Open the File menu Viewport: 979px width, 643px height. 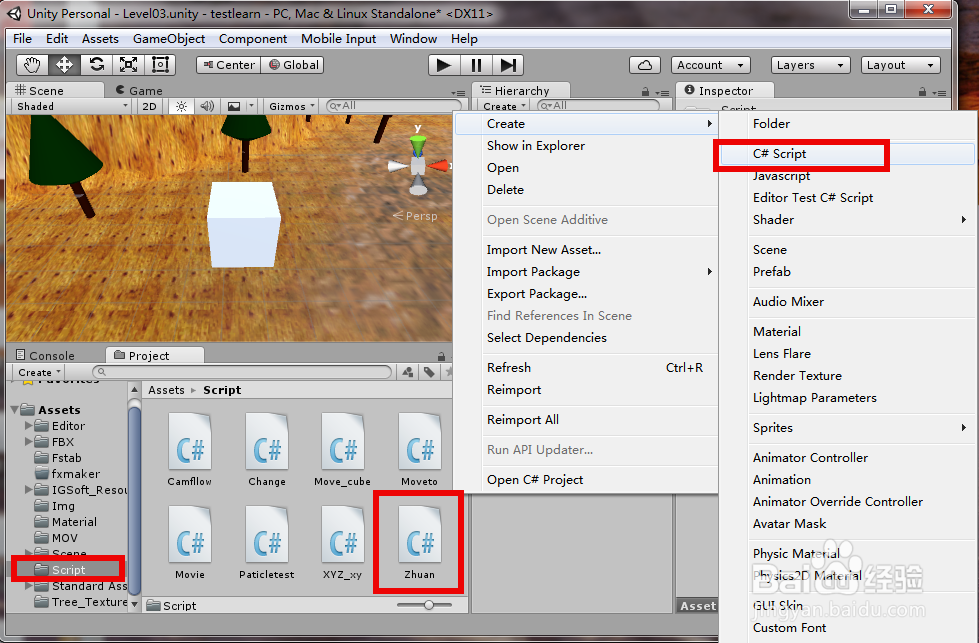point(22,39)
